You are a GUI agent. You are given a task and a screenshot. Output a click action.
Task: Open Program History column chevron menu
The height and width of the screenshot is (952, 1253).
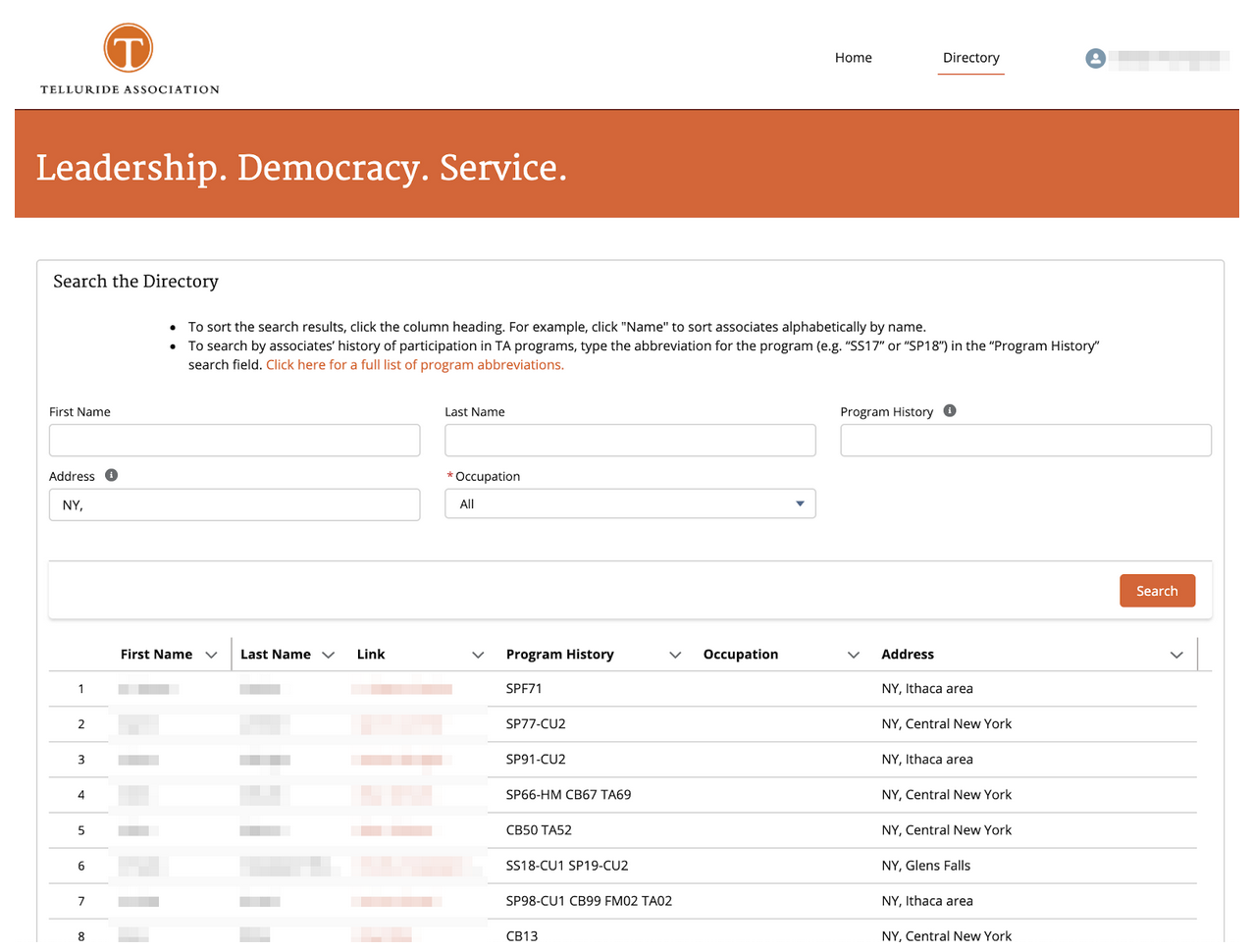click(675, 656)
